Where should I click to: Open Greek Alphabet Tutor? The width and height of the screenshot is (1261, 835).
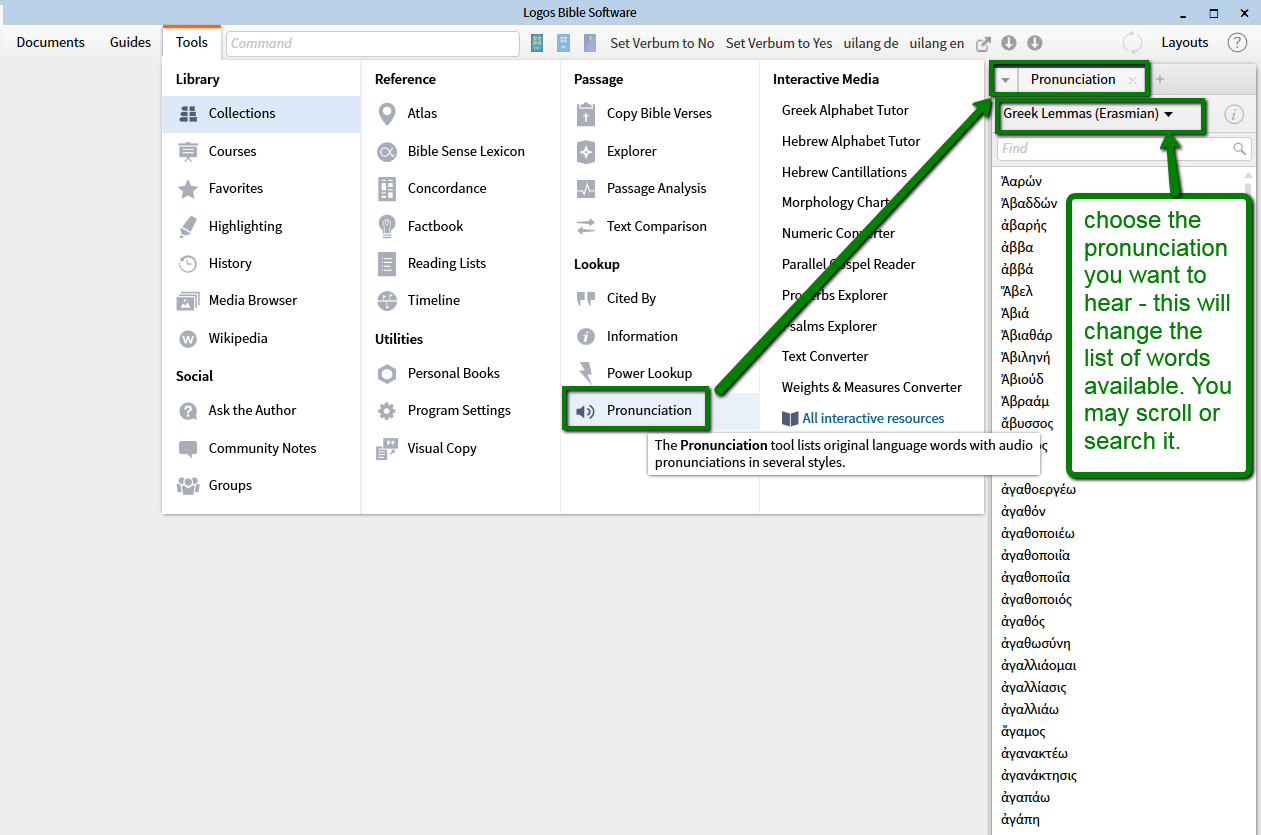845,110
